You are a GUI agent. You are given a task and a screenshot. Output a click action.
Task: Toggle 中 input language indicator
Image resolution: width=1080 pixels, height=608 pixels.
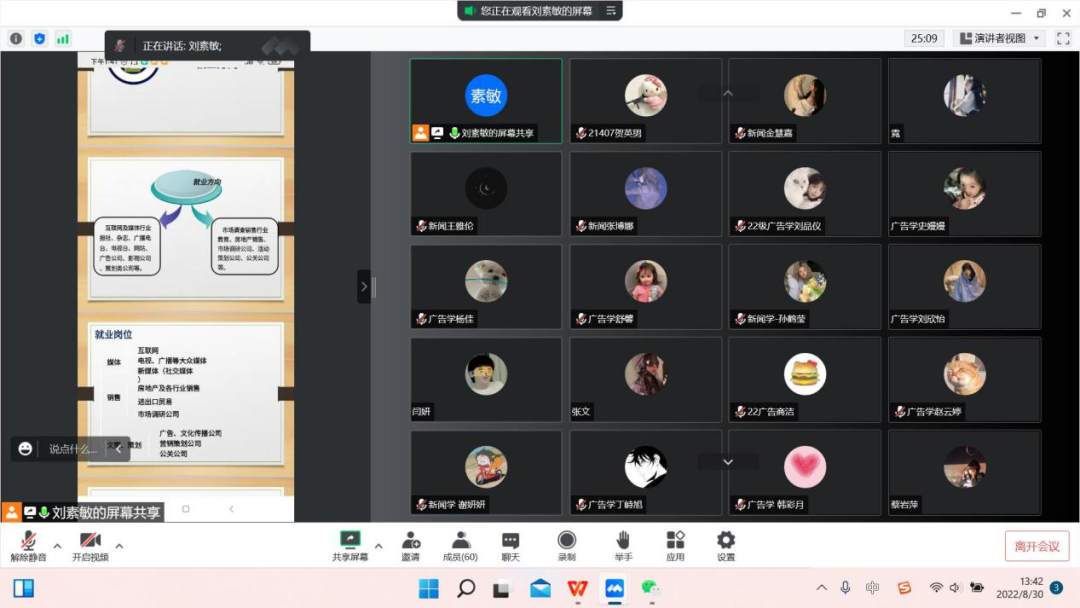pyautogui.click(x=873, y=588)
